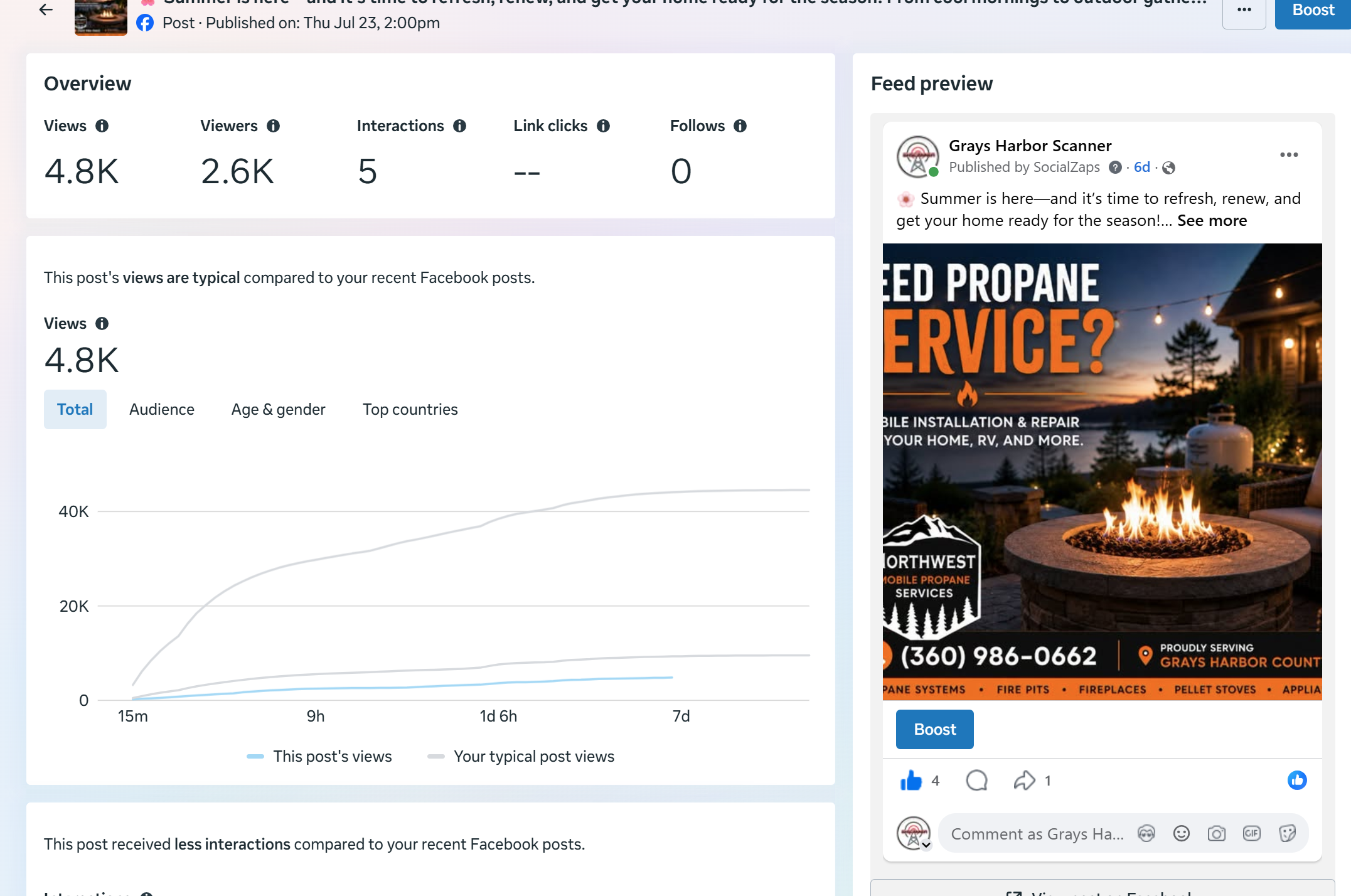Image resolution: width=1351 pixels, height=896 pixels.
Task: Click Your typical post views legend entry
Action: tap(521, 757)
